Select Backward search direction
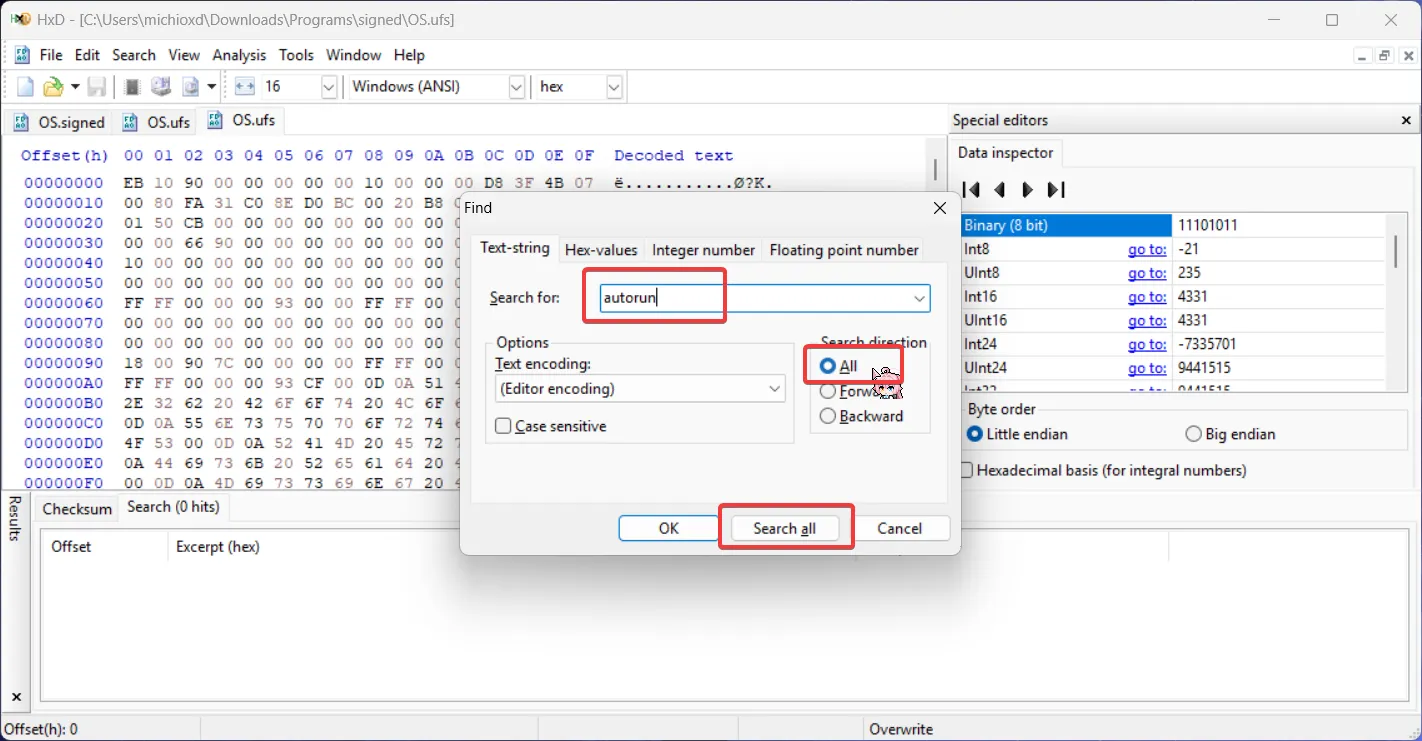Image resolution: width=1422 pixels, height=741 pixels. tap(828, 416)
